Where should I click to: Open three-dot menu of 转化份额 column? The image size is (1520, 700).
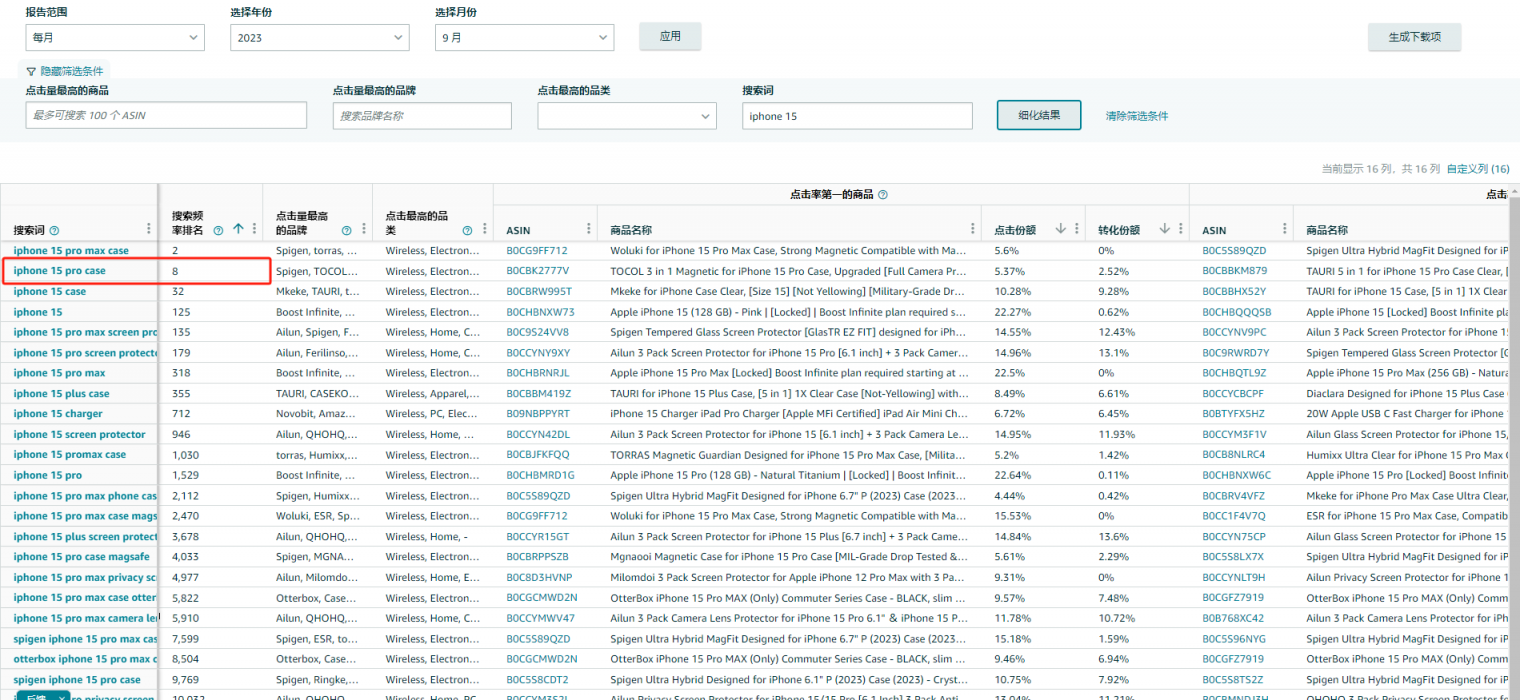click(1180, 229)
